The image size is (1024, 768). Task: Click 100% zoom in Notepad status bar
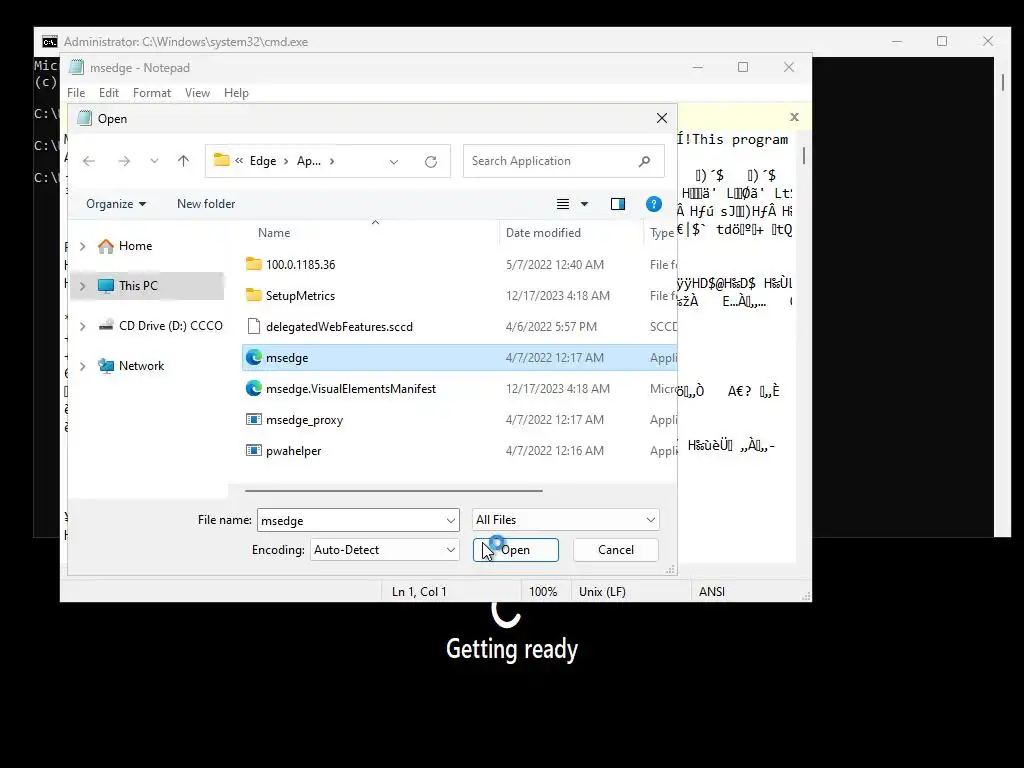click(543, 592)
